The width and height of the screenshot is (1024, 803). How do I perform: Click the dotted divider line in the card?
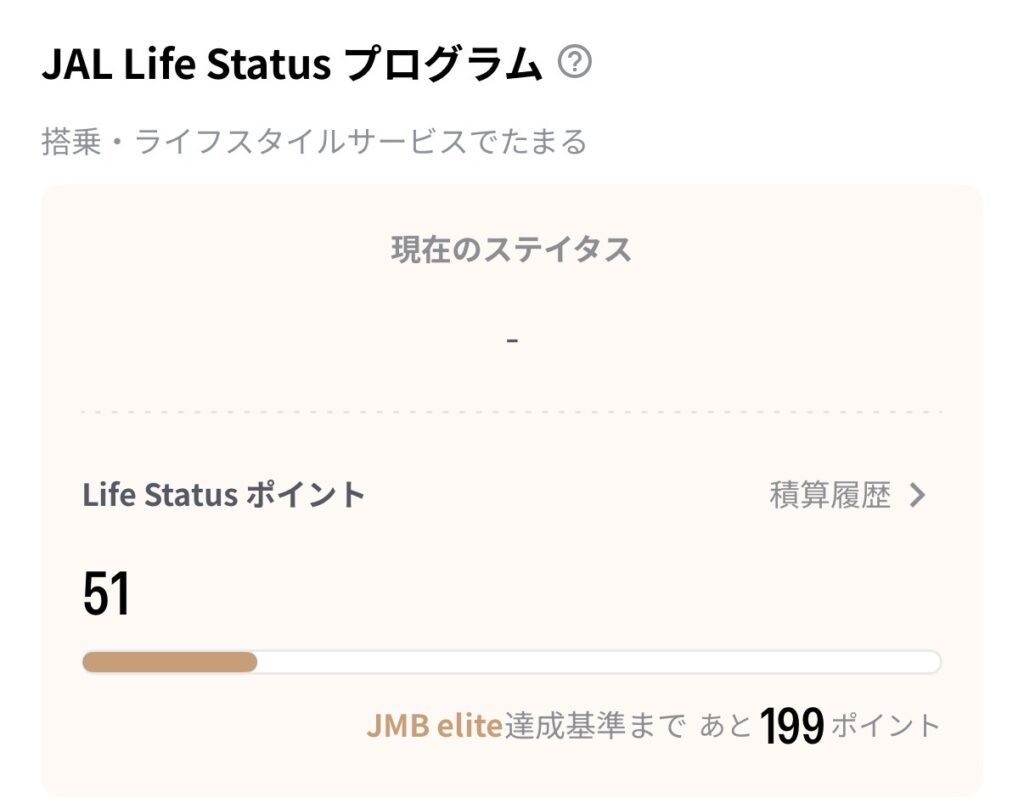coord(511,411)
